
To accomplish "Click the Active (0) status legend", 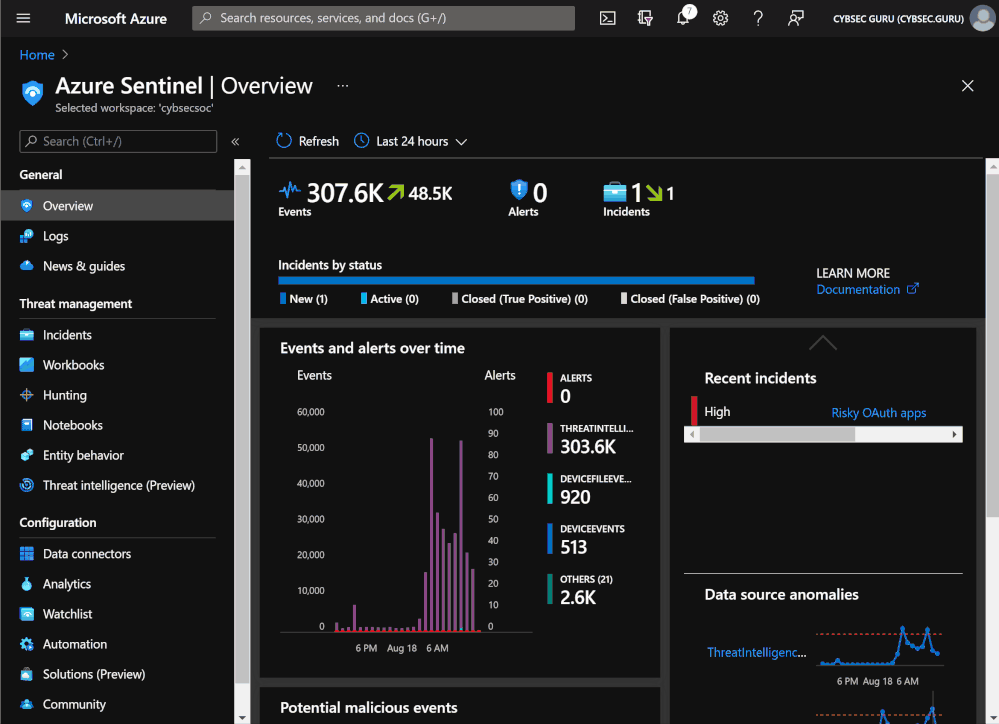I will [x=389, y=299].
